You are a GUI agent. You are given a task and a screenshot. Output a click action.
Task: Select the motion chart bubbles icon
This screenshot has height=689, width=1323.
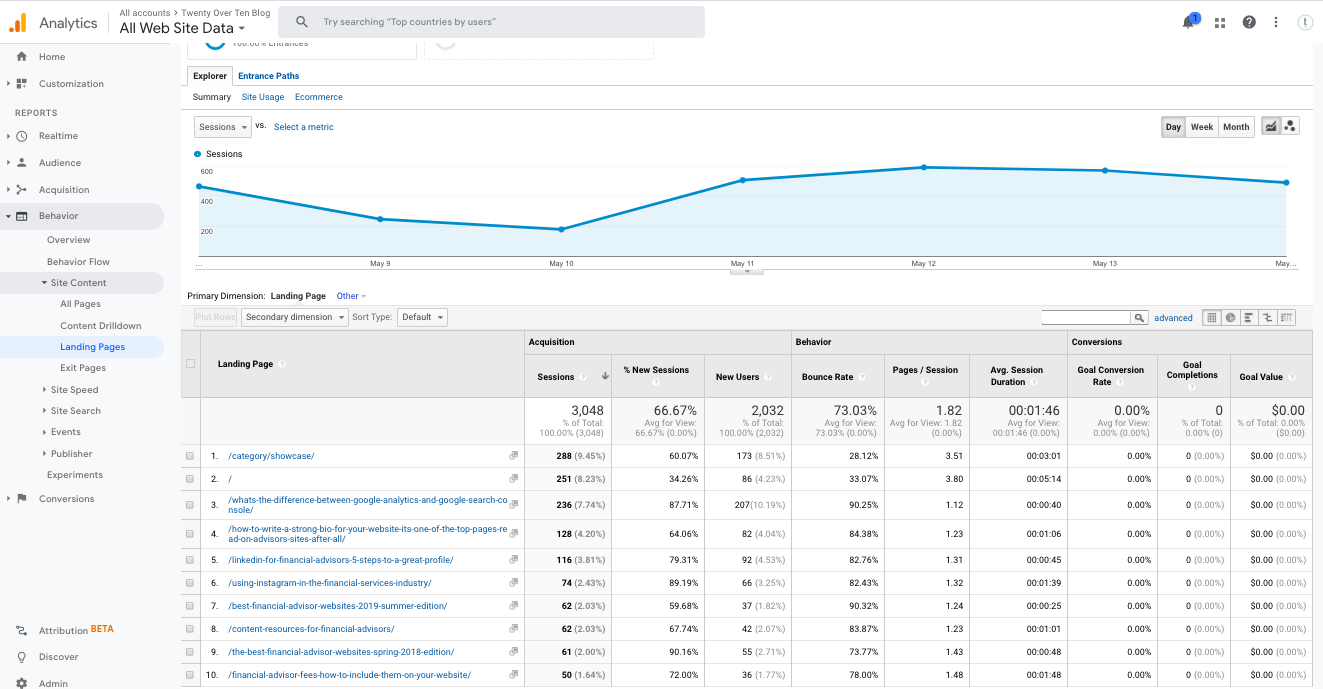(x=1290, y=126)
